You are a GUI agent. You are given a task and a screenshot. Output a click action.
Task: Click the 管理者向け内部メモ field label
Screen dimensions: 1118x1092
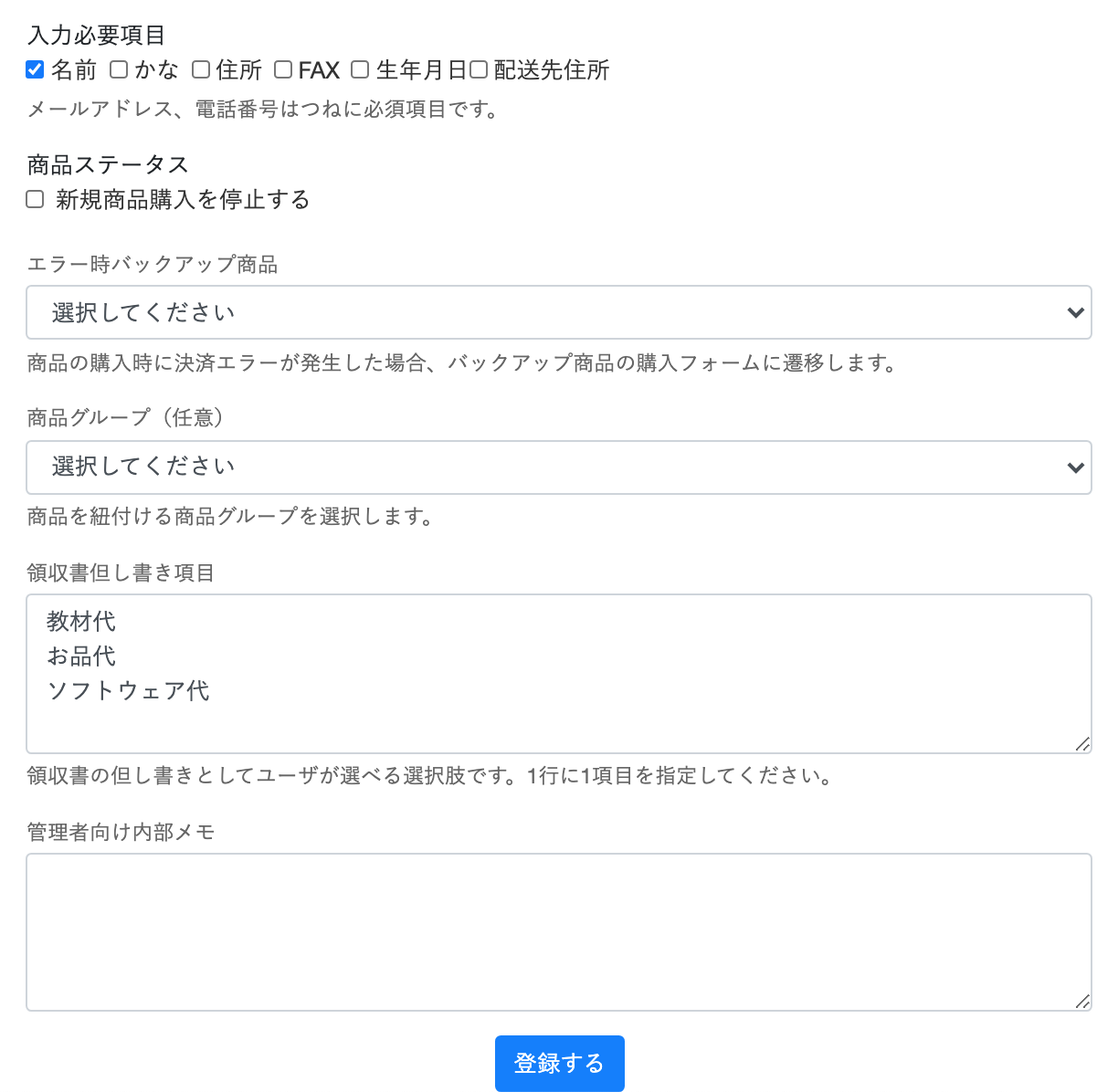click(x=121, y=833)
